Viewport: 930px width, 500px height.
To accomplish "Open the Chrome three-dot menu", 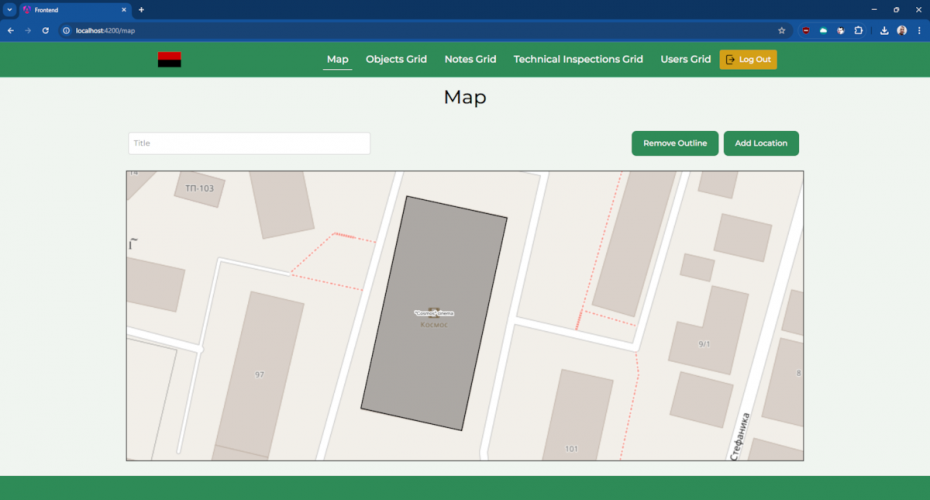I will [918, 31].
